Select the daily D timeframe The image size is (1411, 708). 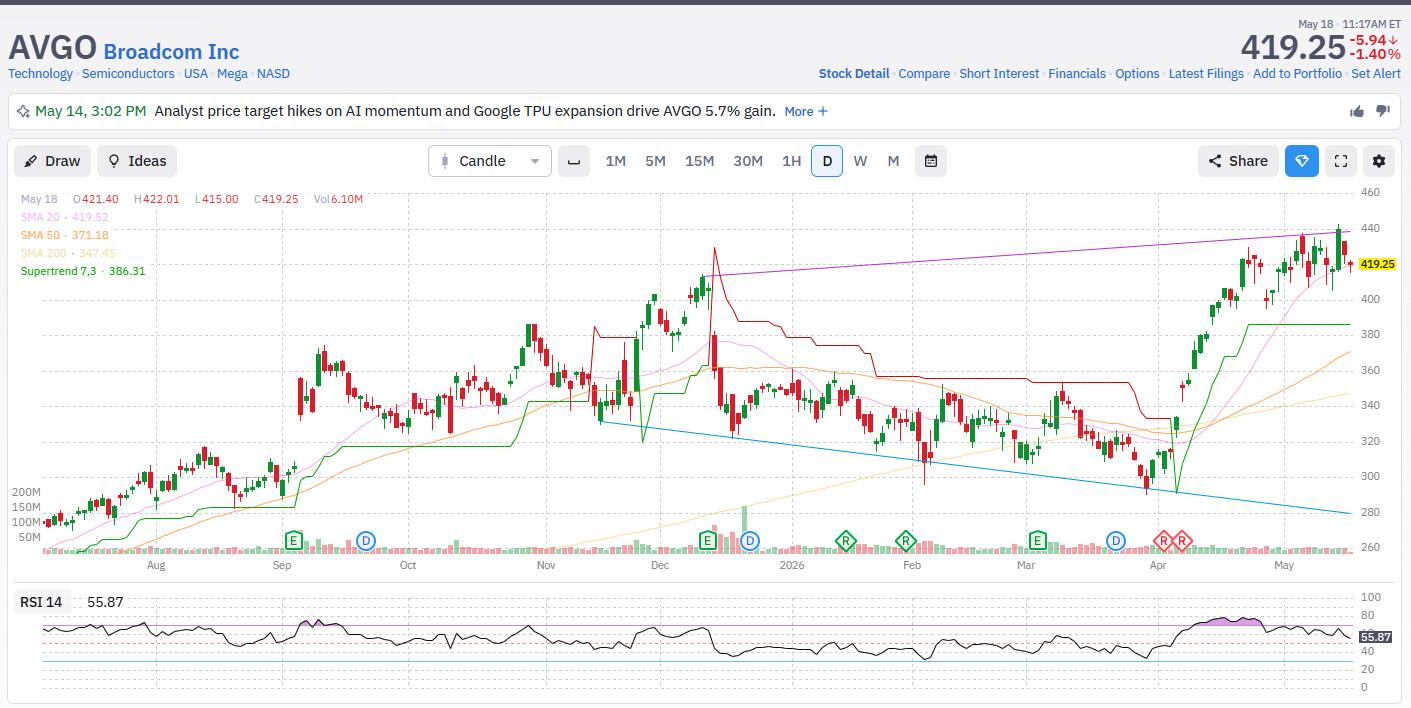click(827, 161)
